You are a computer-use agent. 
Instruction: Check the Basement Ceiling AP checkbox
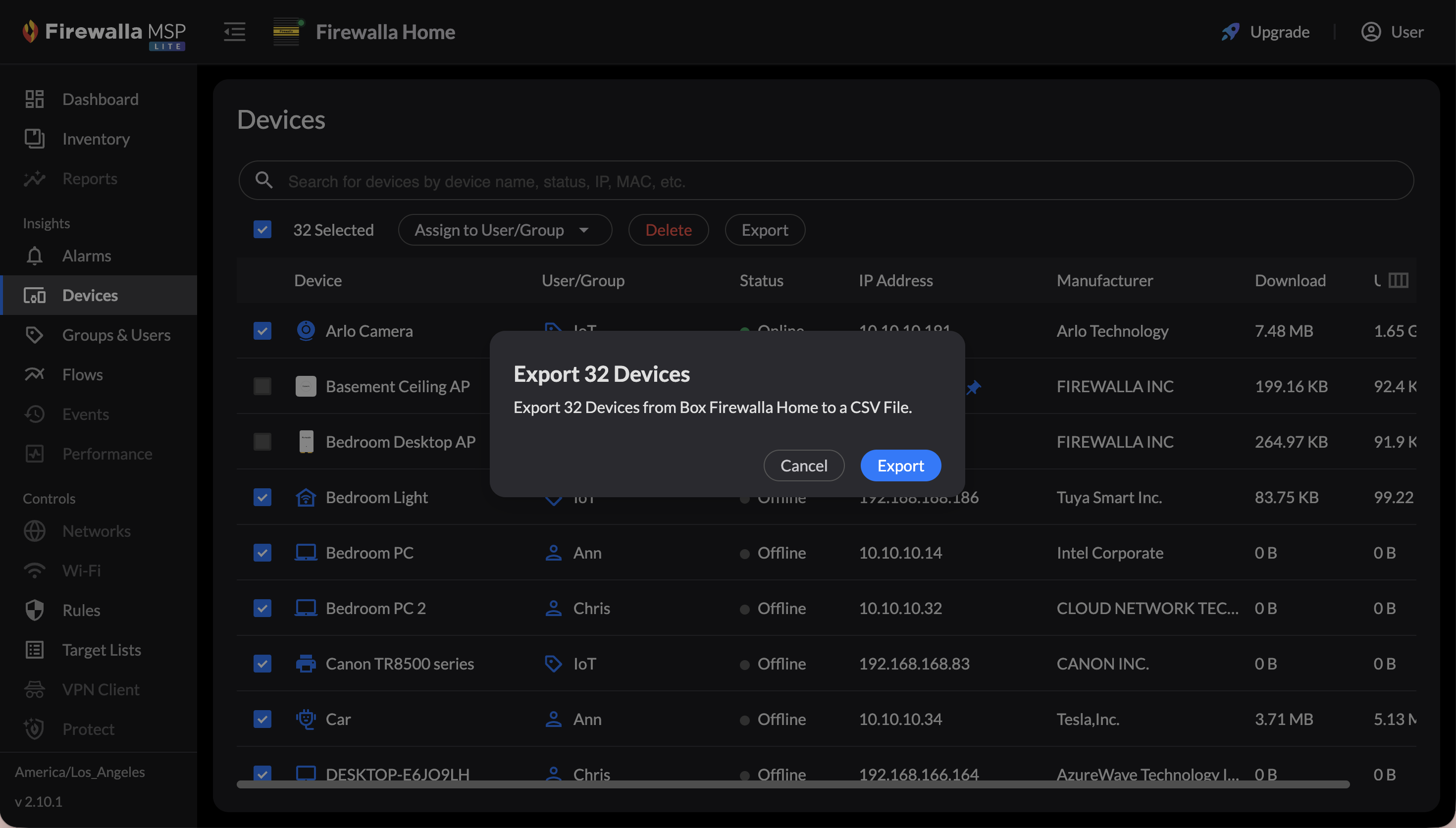pyautogui.click(x=262, y=386)
